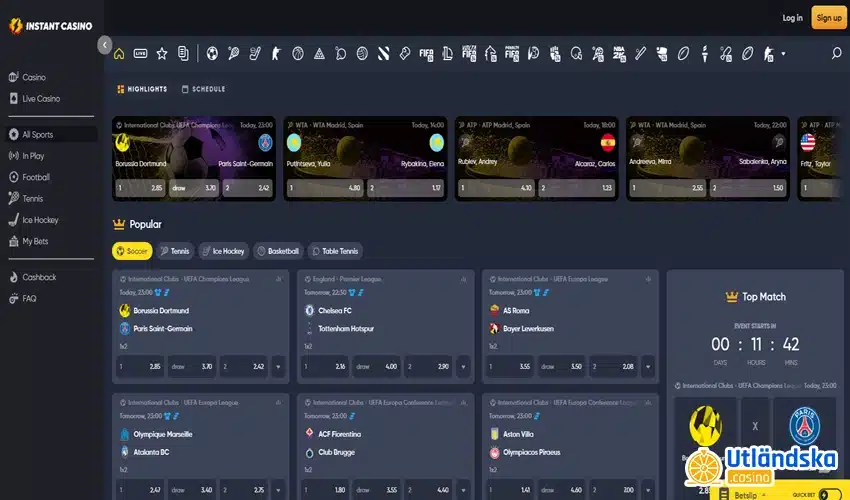This screenshot has width=850, height=500.
Task: Select the Olympic torch icon
Action: tap(705, 54)
